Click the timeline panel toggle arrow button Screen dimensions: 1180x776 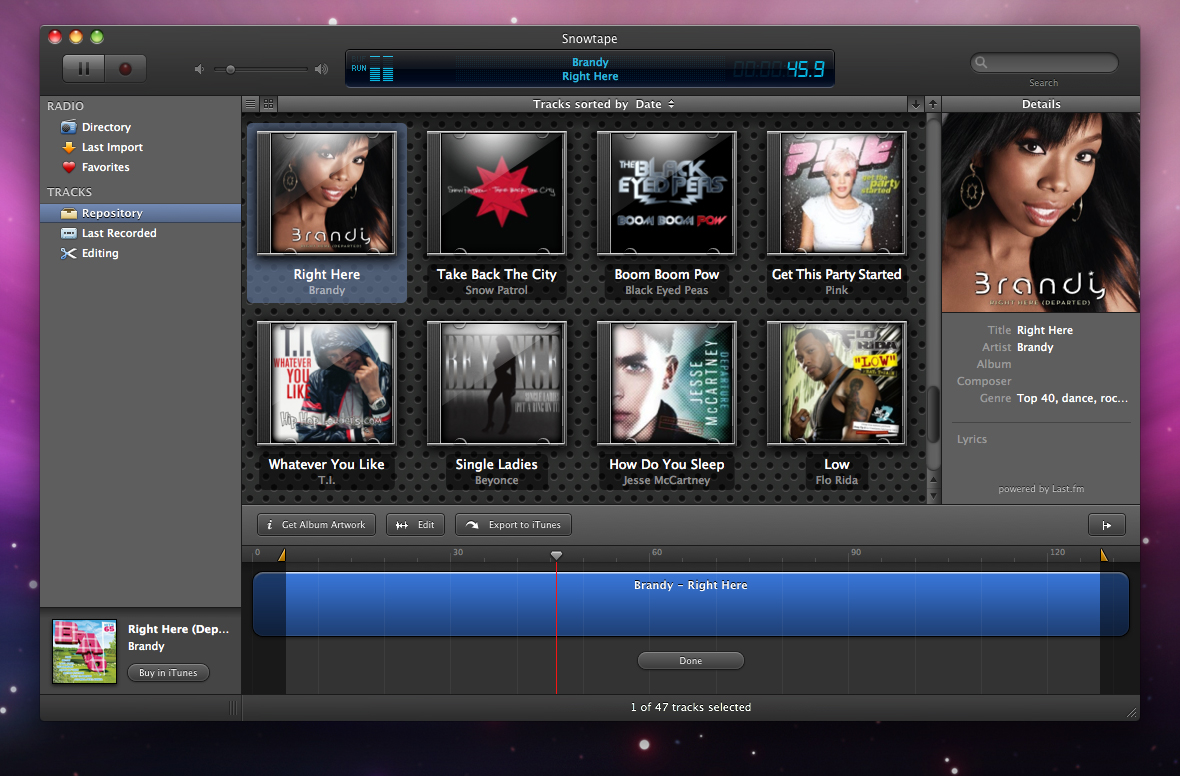coord(1107,525)
